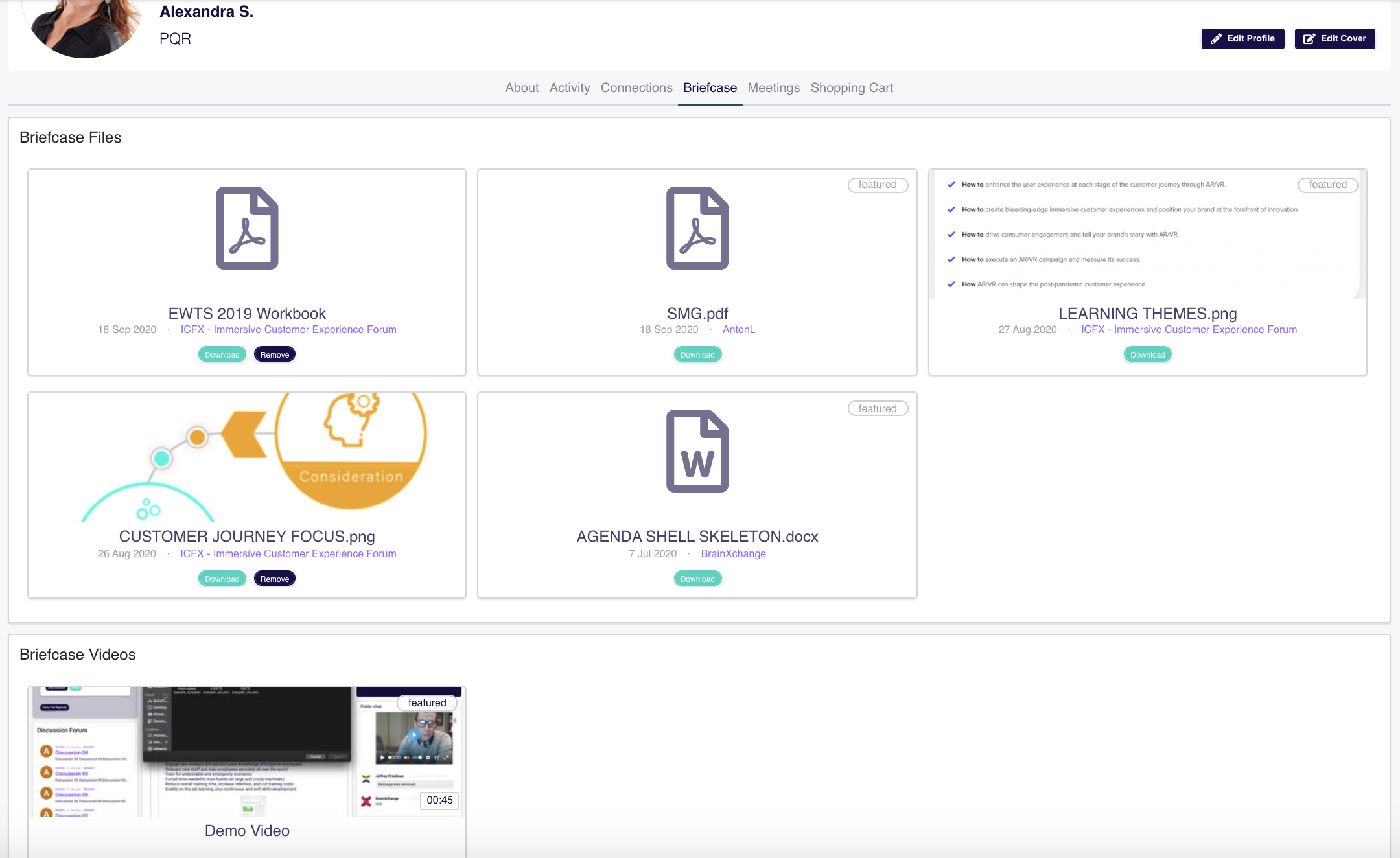
Task: Click the SMG.pdf file title
Action: pyautogui.click(x=697, y=314)
